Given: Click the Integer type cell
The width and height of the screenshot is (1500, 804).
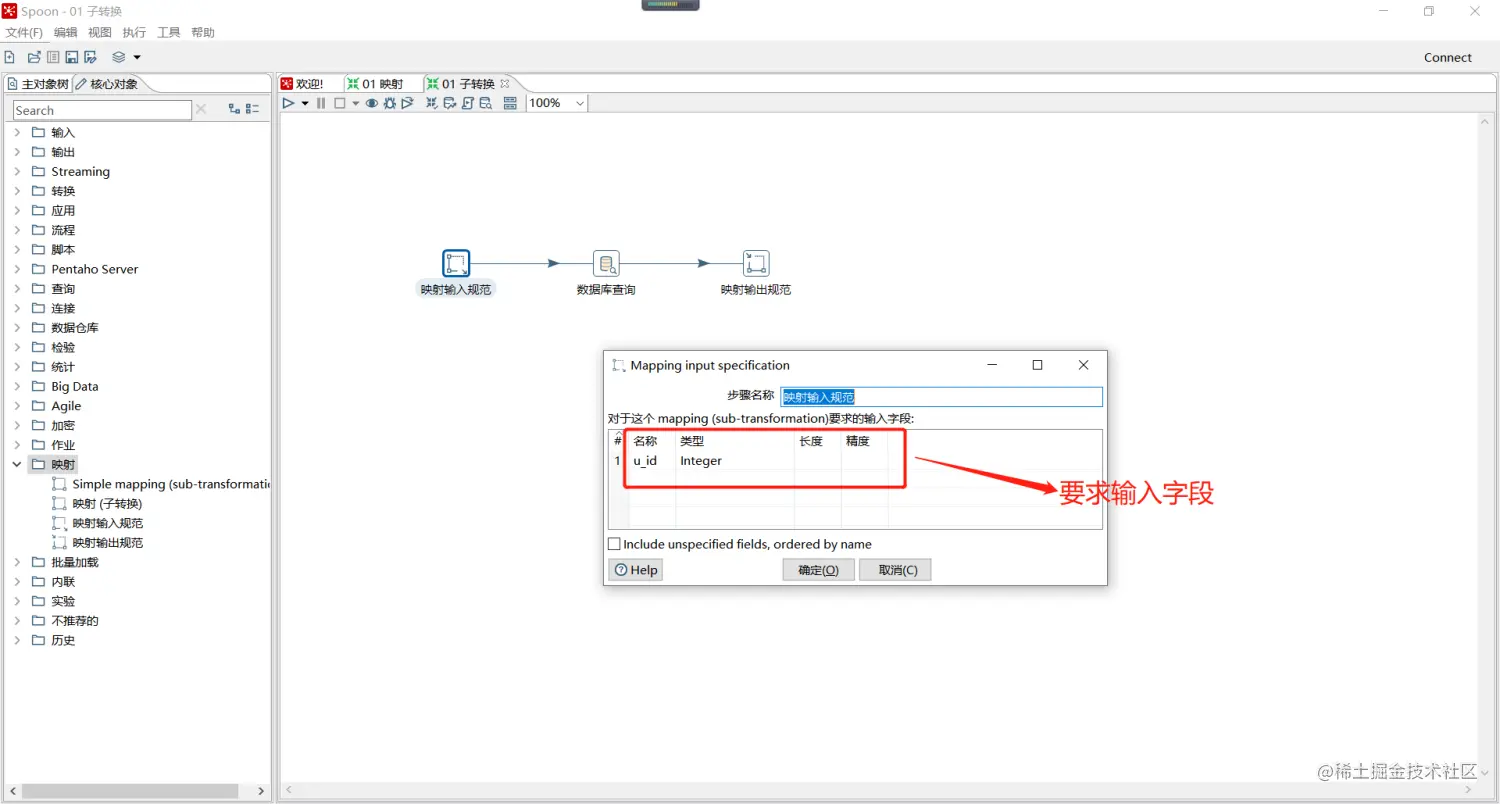Looking at the screenshot, I should (735, 461).
